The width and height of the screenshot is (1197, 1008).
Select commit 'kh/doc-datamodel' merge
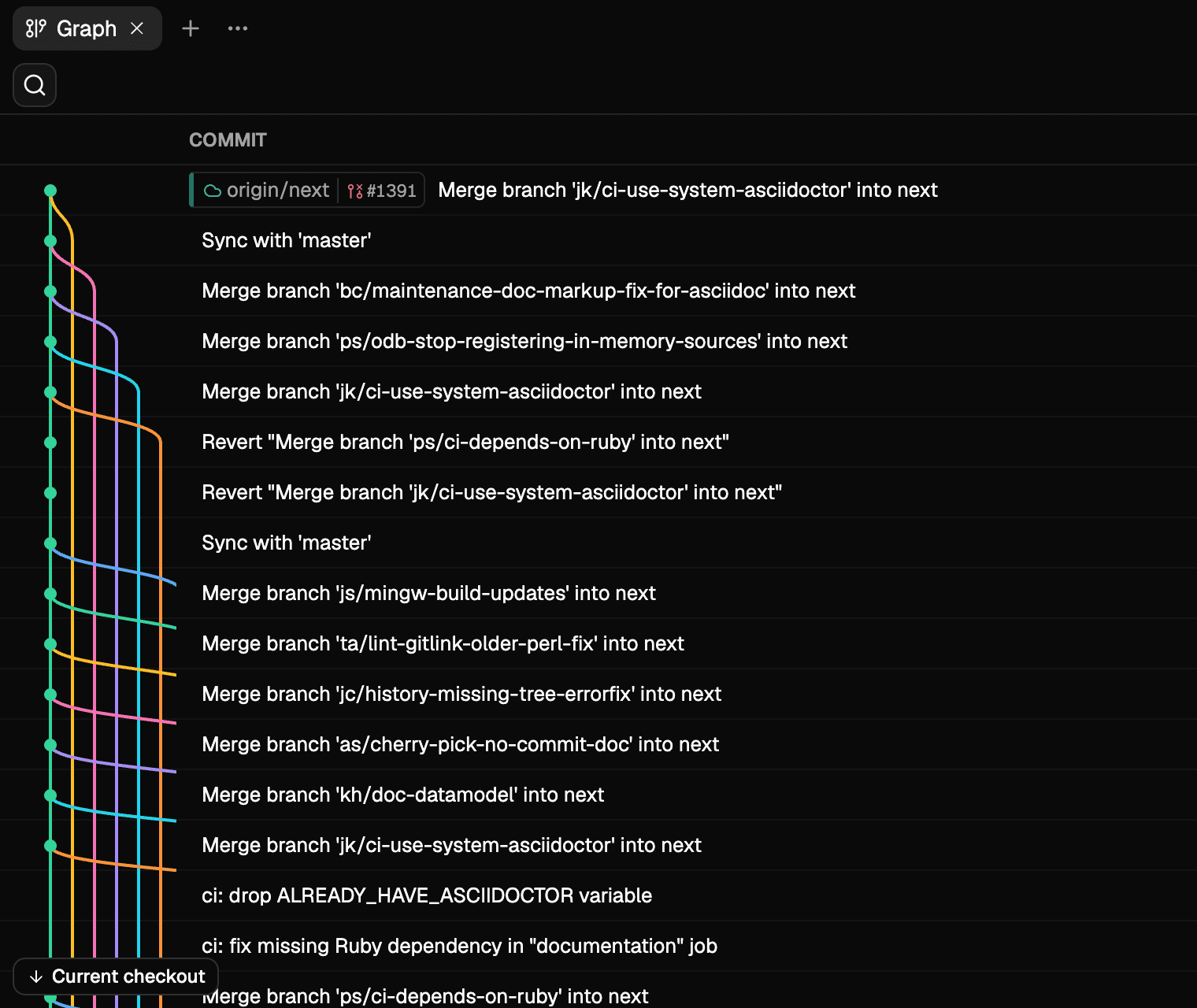(598, 795)
